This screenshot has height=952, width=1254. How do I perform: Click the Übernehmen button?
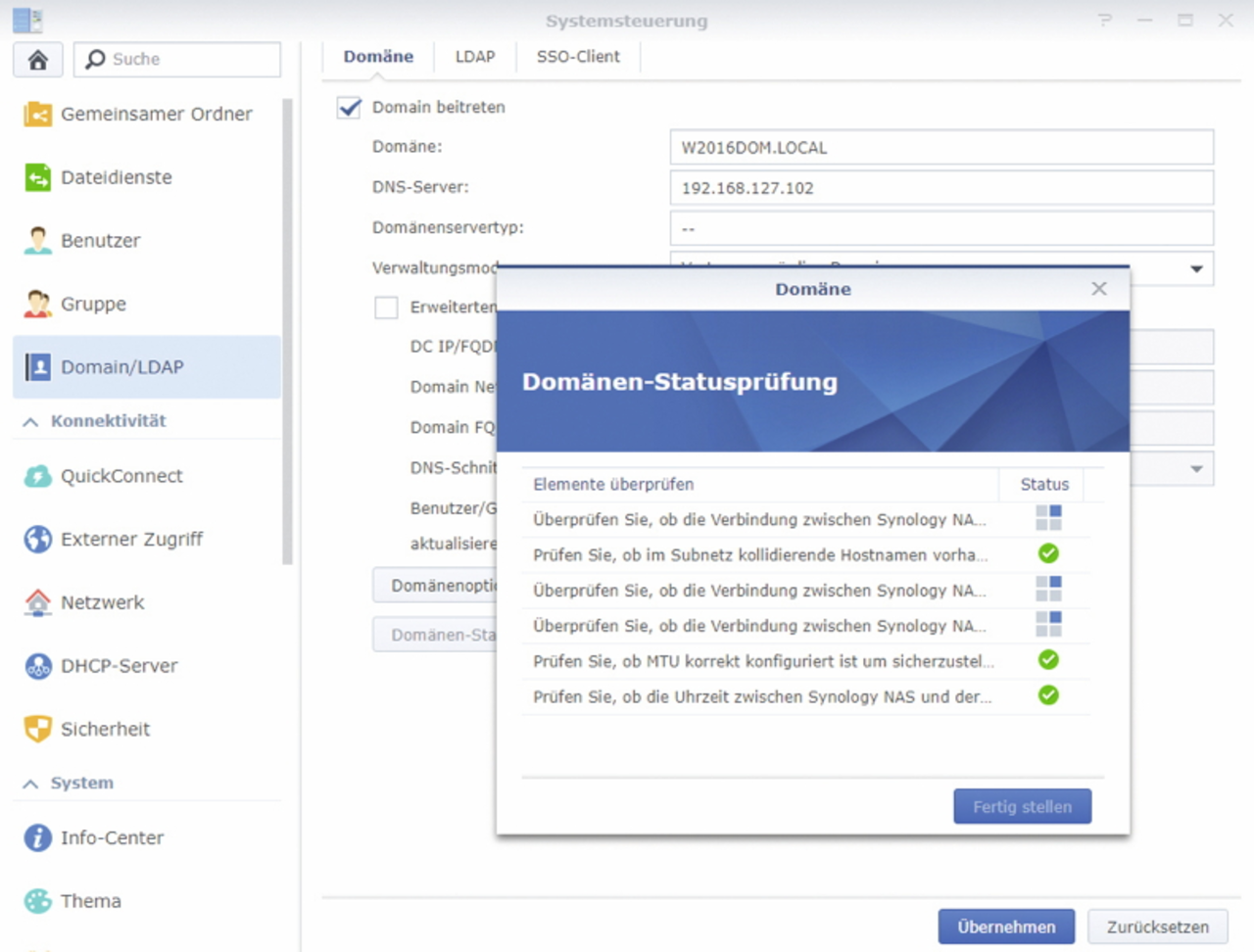1006,927
